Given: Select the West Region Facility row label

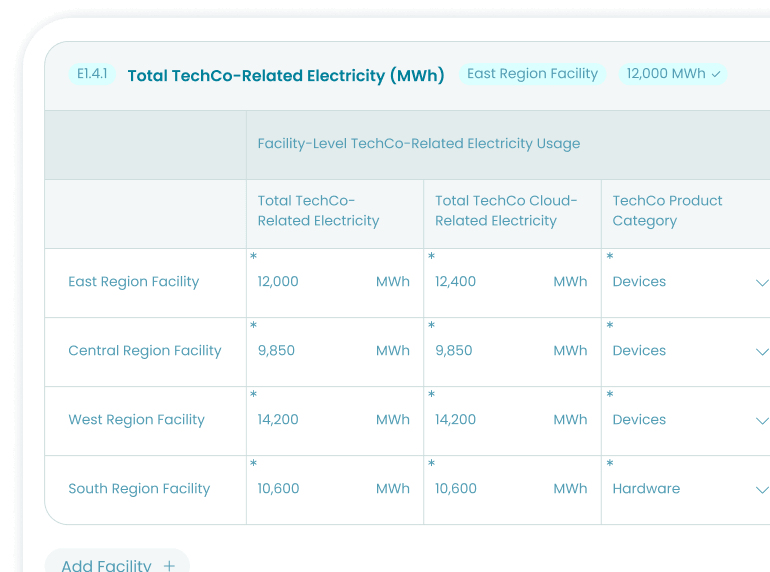Looking at the screenshot, I should pyautogui.click(x=137, y=420).
